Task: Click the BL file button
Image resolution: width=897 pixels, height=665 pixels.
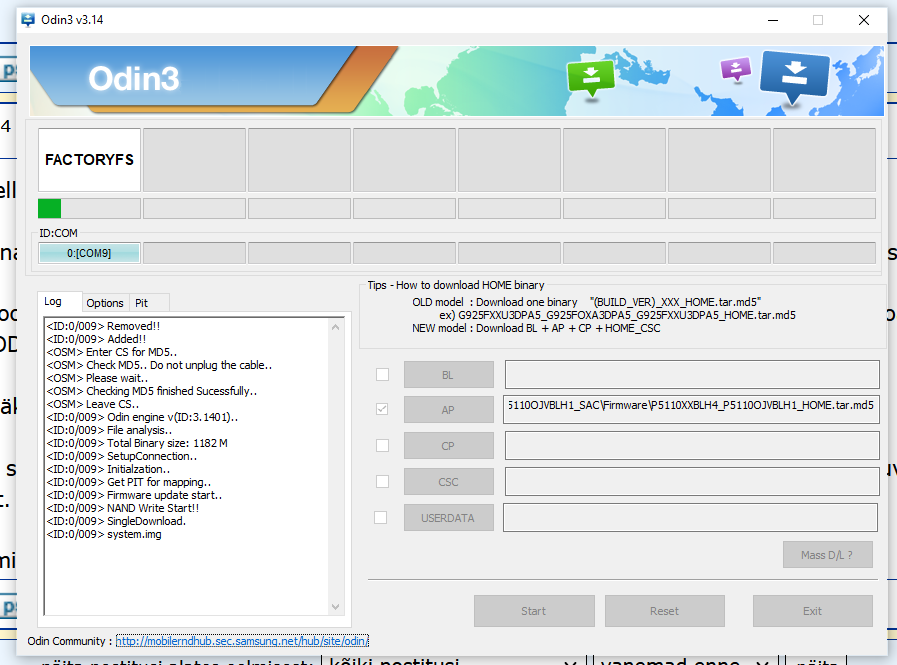Action: 448,375
